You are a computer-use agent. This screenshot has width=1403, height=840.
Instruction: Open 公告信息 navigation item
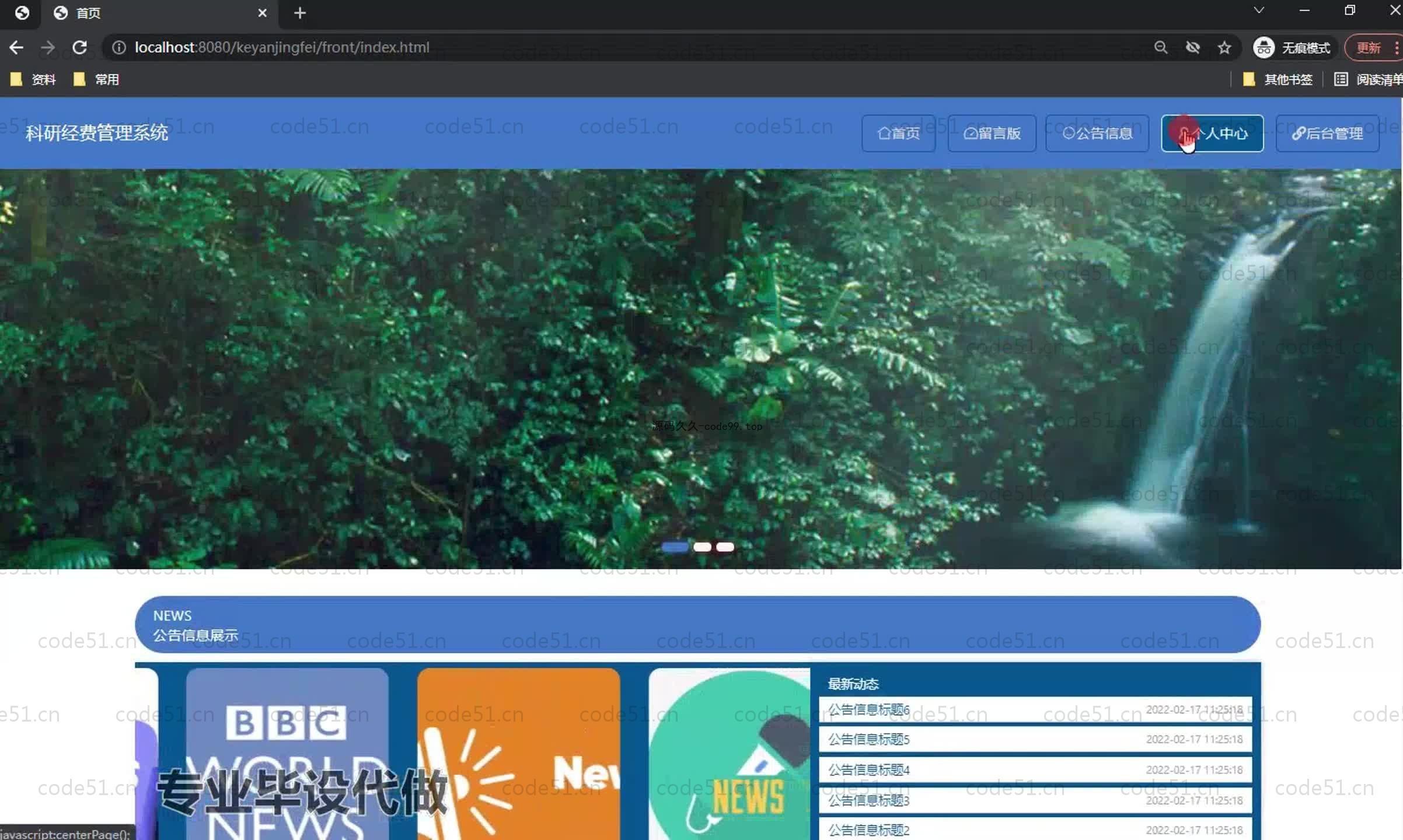coord(1097,134)
